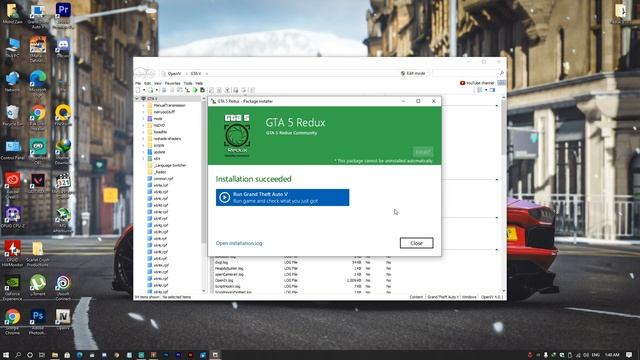Open taskbar search

(x=18, y=355)
